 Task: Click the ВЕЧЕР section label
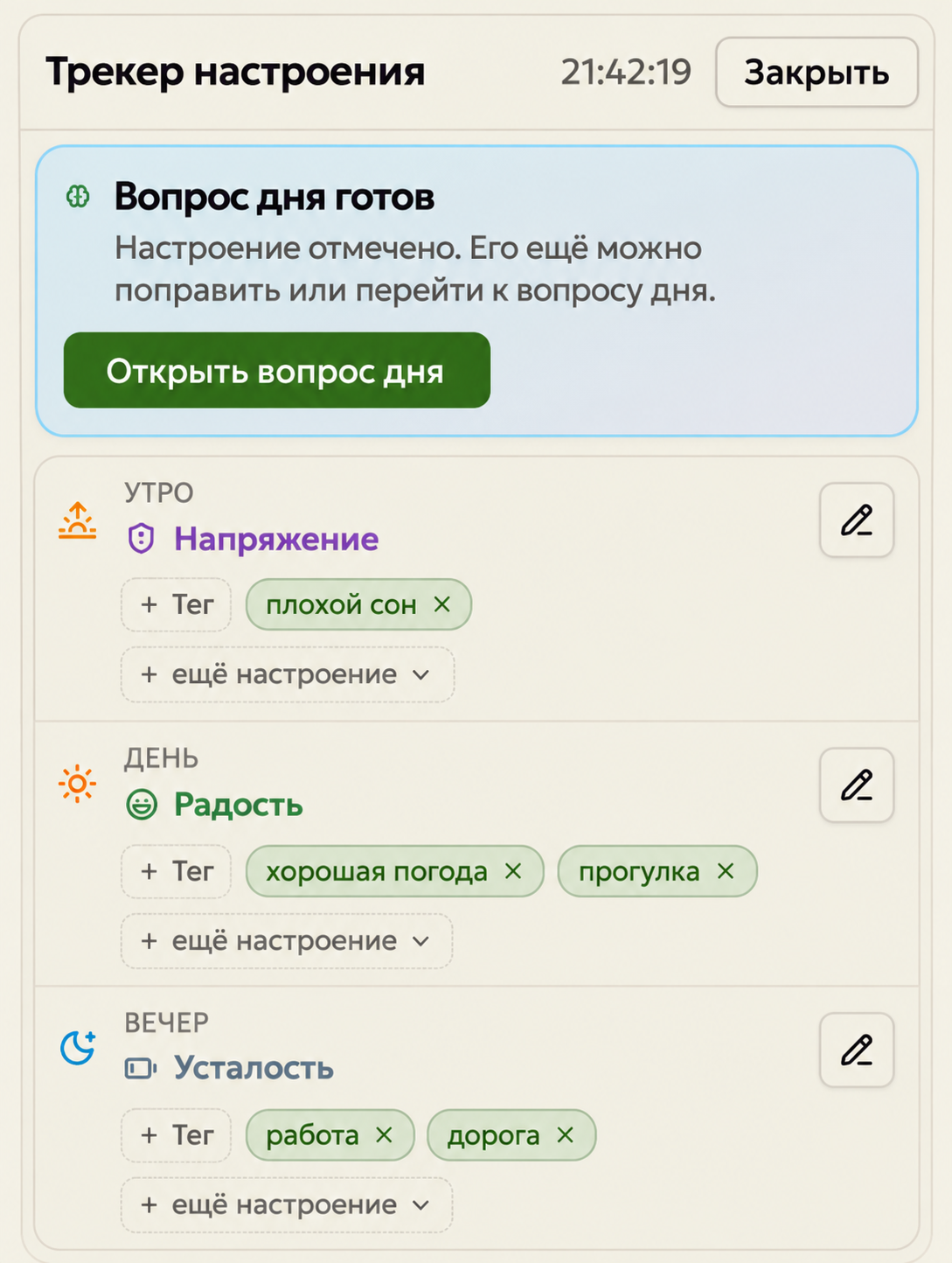pos(166,1022)
